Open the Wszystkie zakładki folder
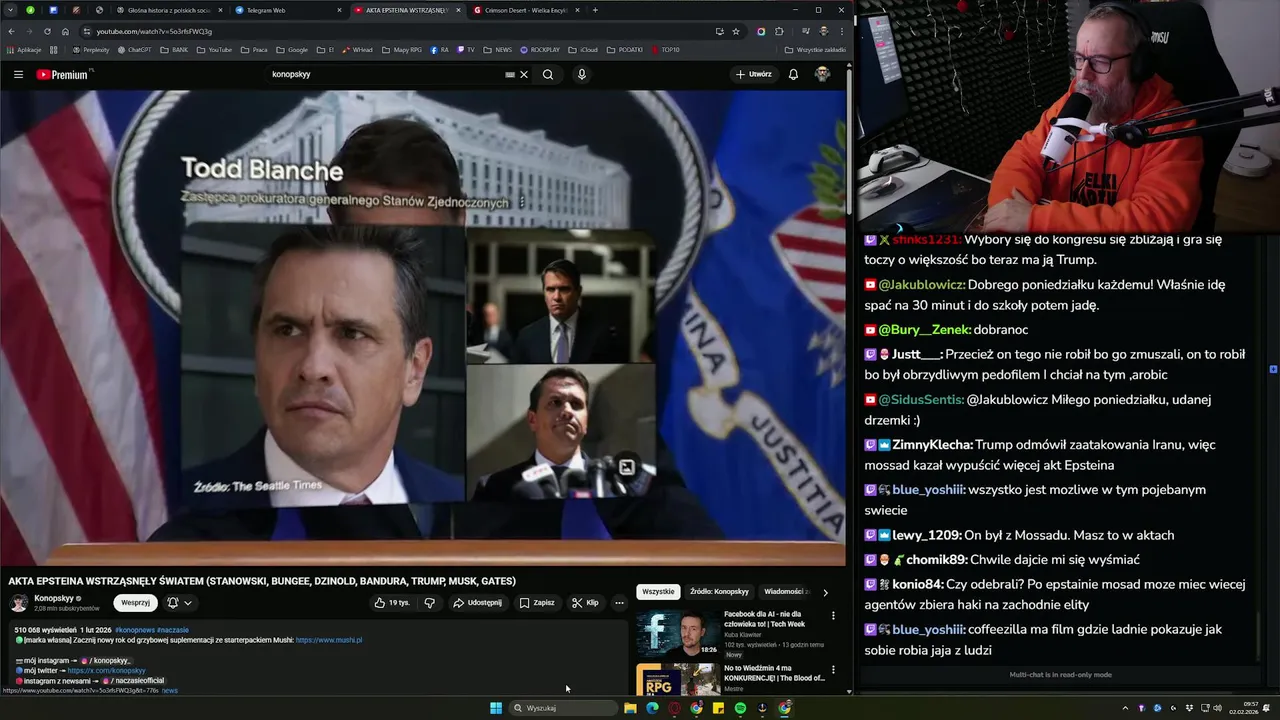Image resolution: width=1280 pixels, height=720 pixels. pyautogui.click(x=815, y=49)
